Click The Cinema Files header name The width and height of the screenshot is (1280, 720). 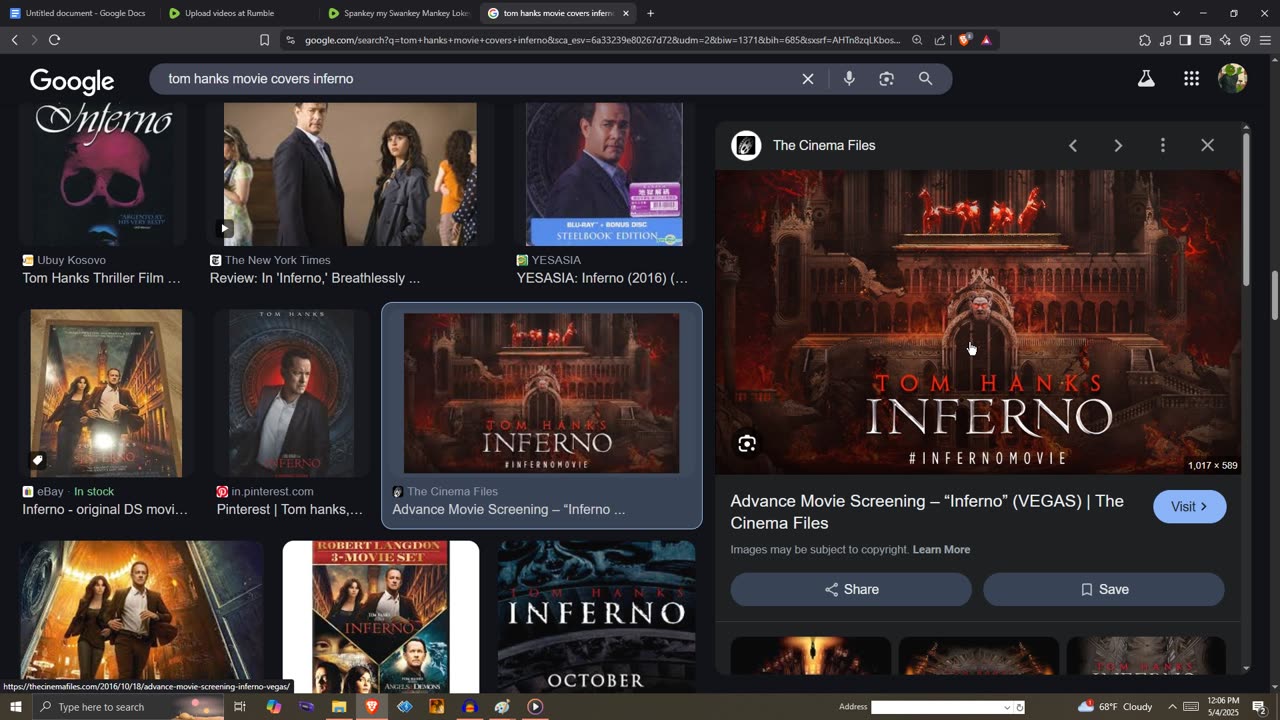824,146
